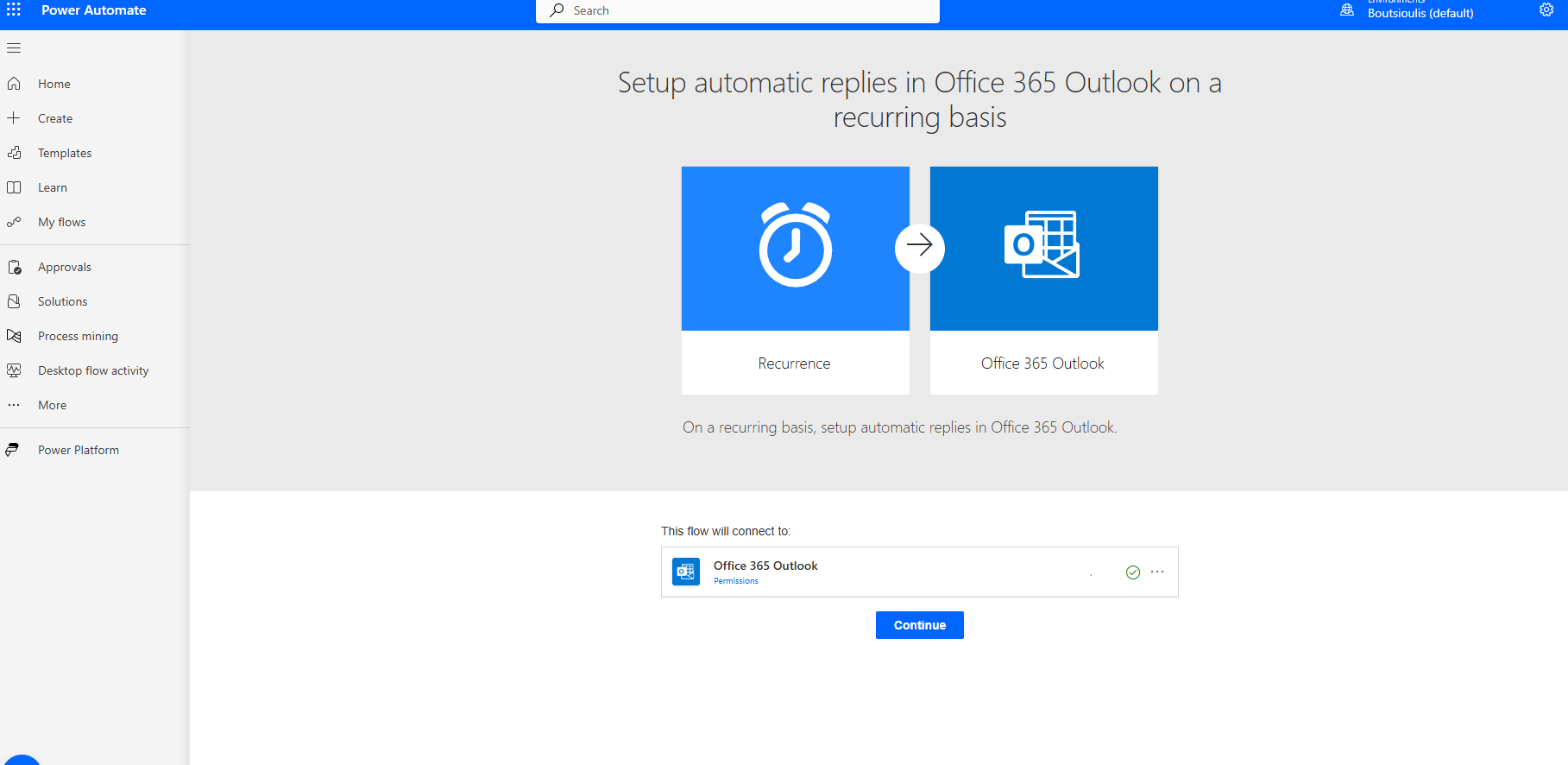Expand the More navigation item
Screen dimensions: 1568x765
tap(95, 405)
